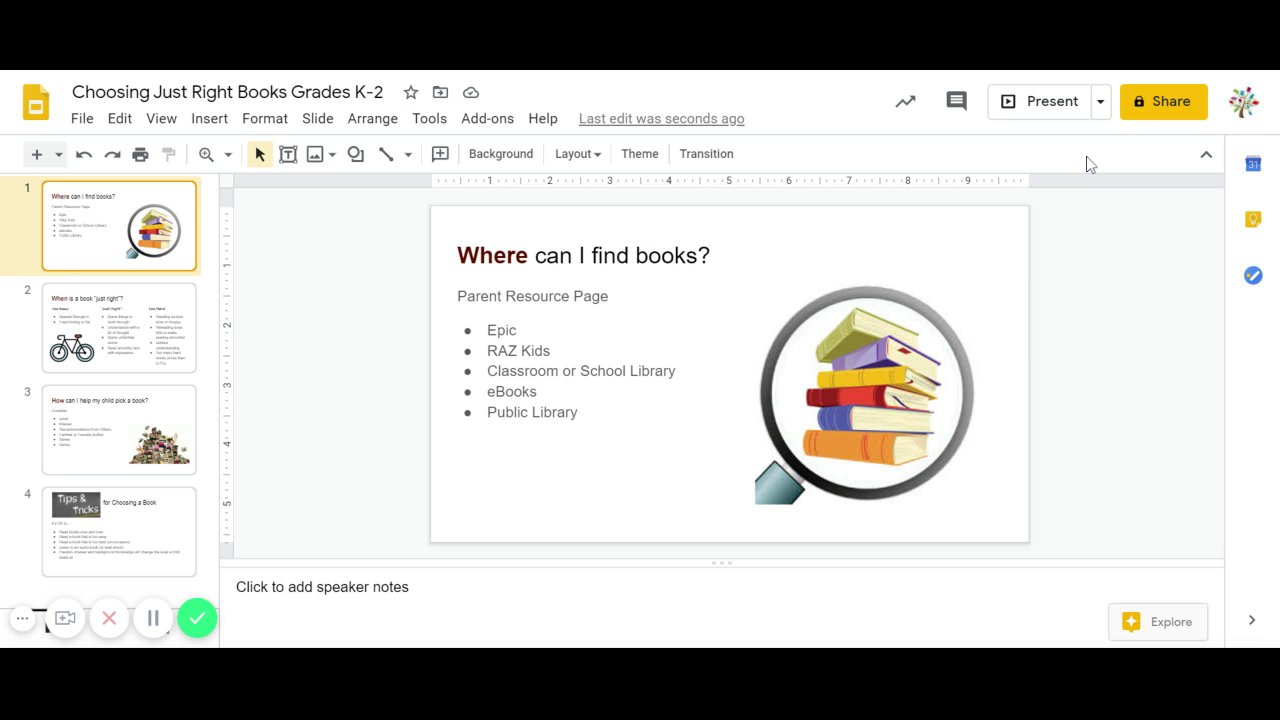The image size is (1280, 720).
Task: Open the line type dropdown arrow
Action: point(408,154)
